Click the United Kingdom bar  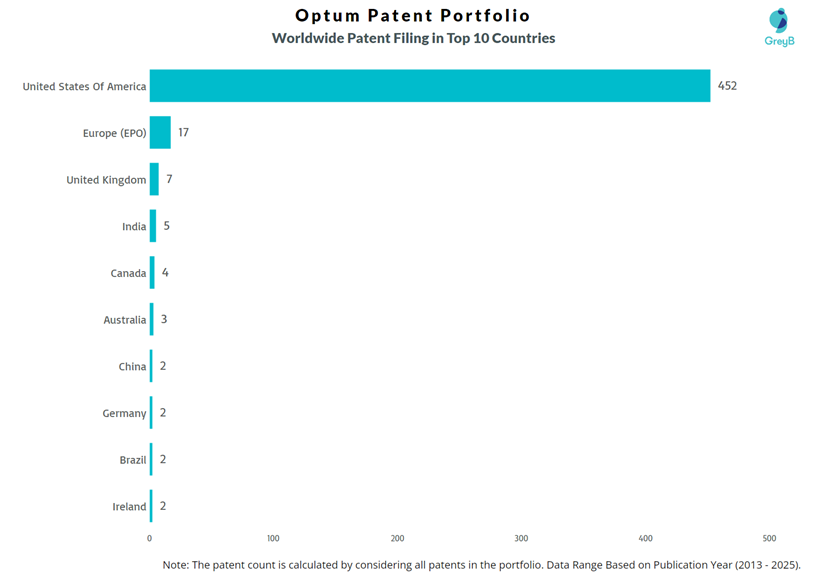pos(154,179)
